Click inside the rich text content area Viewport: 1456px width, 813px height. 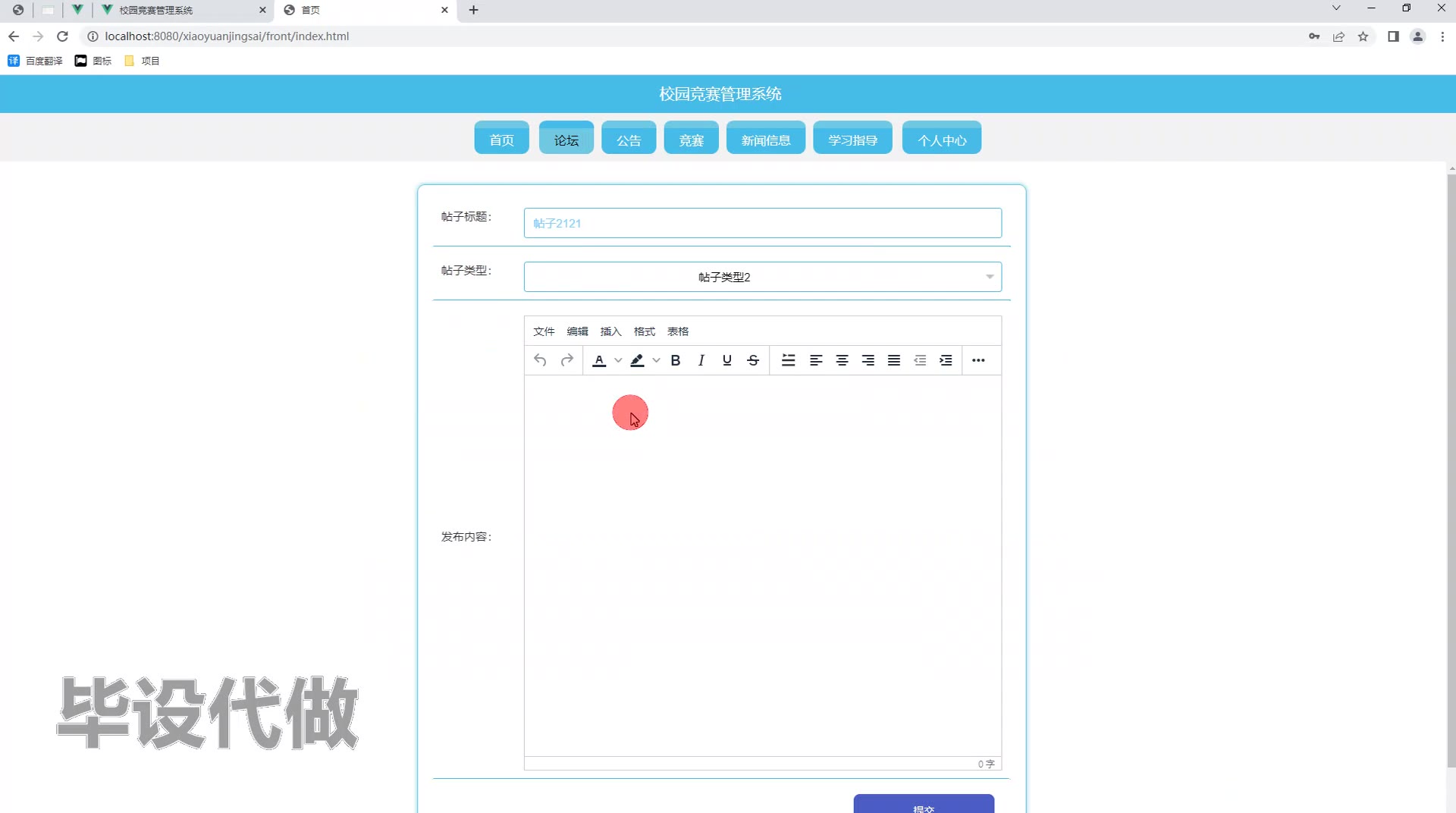tap(762, 566)
